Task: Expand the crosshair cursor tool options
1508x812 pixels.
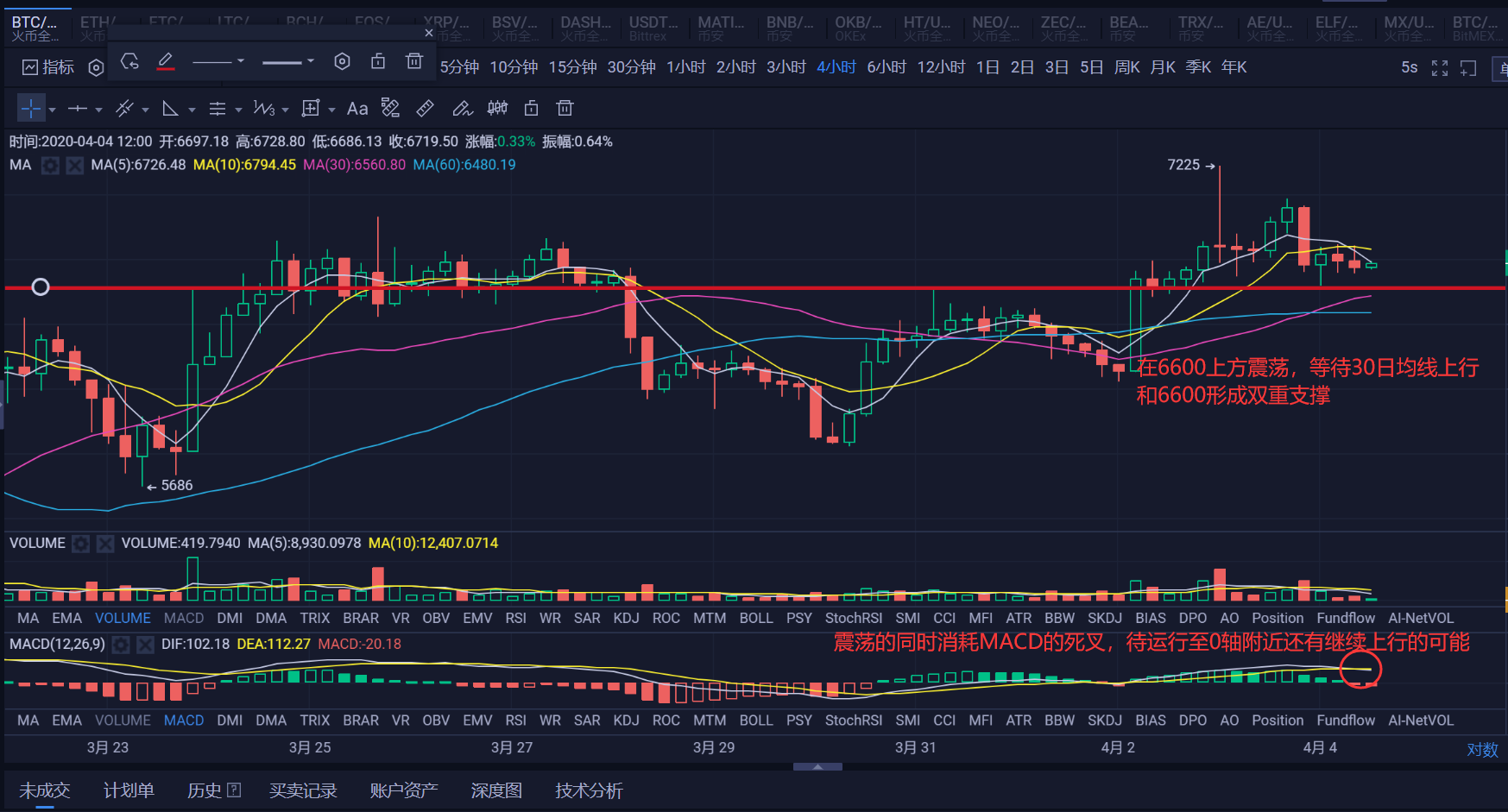Action: pyautogui.click(x=52, y=110)
